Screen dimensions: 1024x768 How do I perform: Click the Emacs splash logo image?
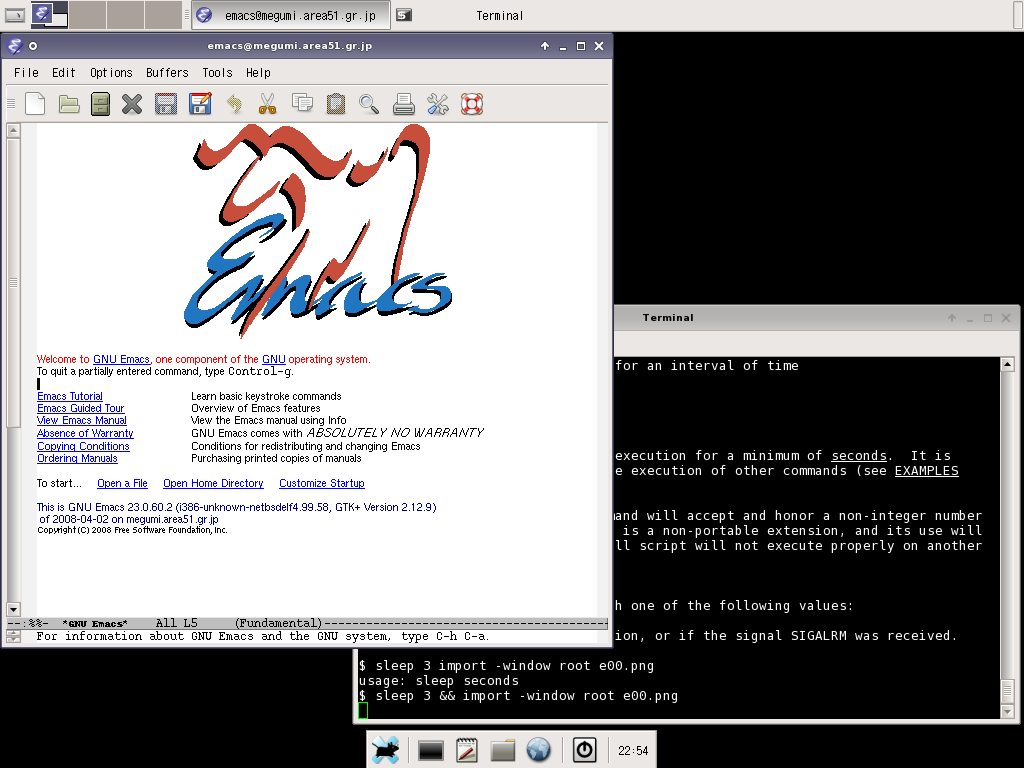pyautogui.click(x=318, y=231)
